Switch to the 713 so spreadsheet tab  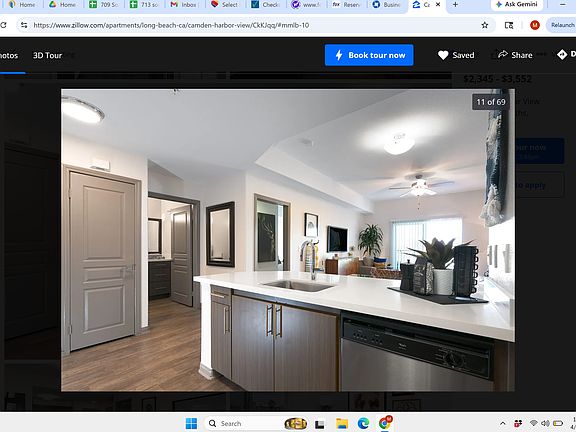(x=145, y=4)
